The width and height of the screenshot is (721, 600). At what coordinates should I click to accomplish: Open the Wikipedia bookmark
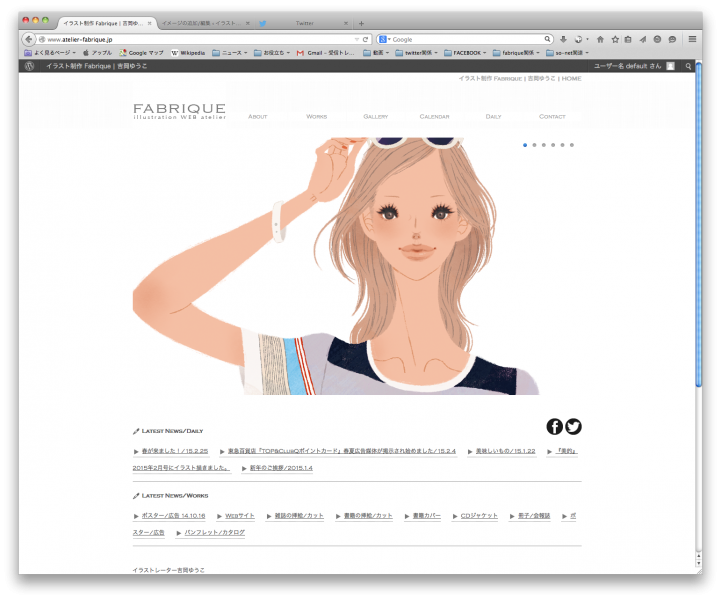pos(188,53)
